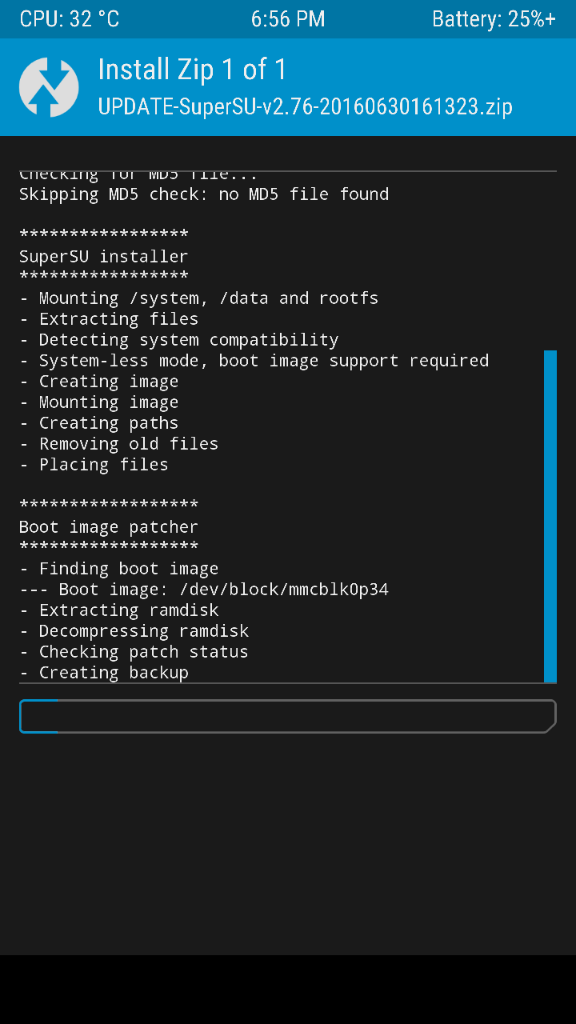This screenshot has width=576, height=1024.
Task: Click the Boot image patcher heading
Action: [108, 527]
